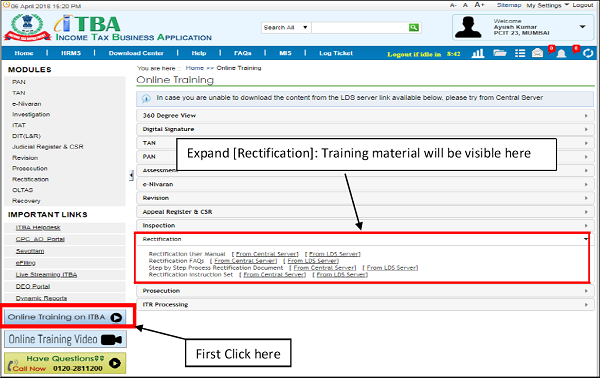Open the HRMS menu item
Viewport: 600px width, 379px height.
click(x=71, y=53)
